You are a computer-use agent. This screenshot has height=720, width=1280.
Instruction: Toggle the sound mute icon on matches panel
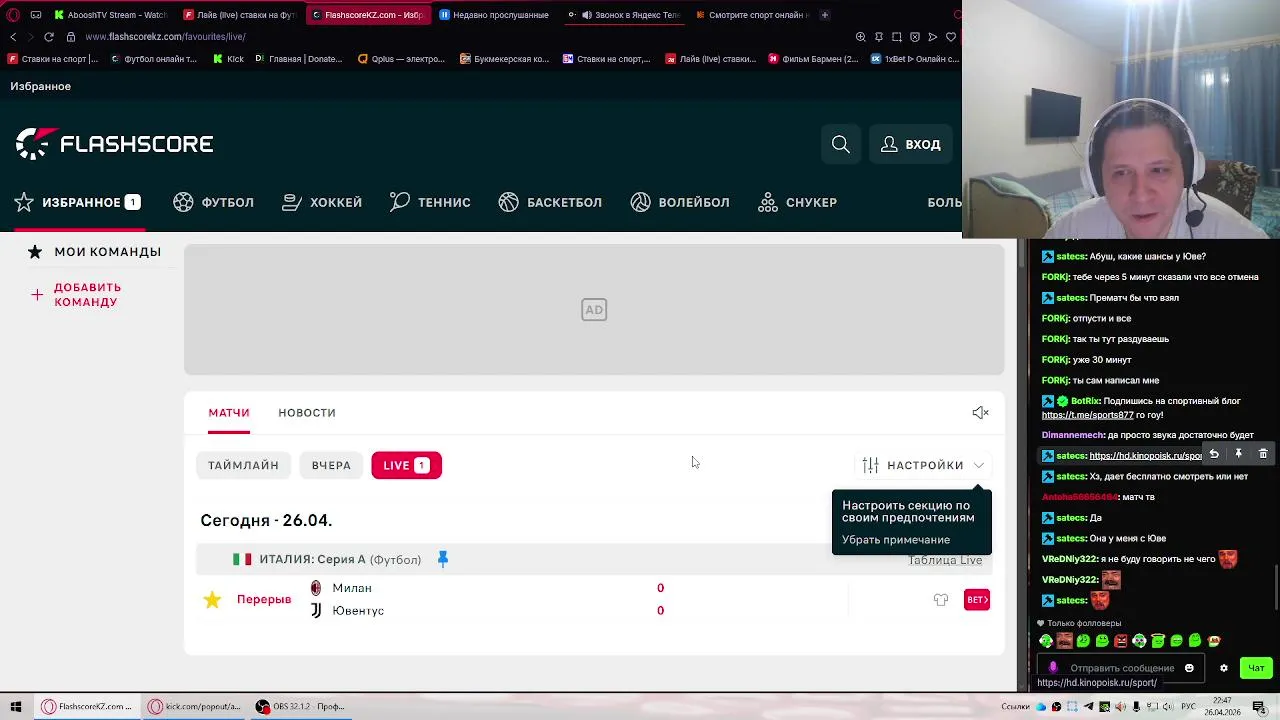980,413
